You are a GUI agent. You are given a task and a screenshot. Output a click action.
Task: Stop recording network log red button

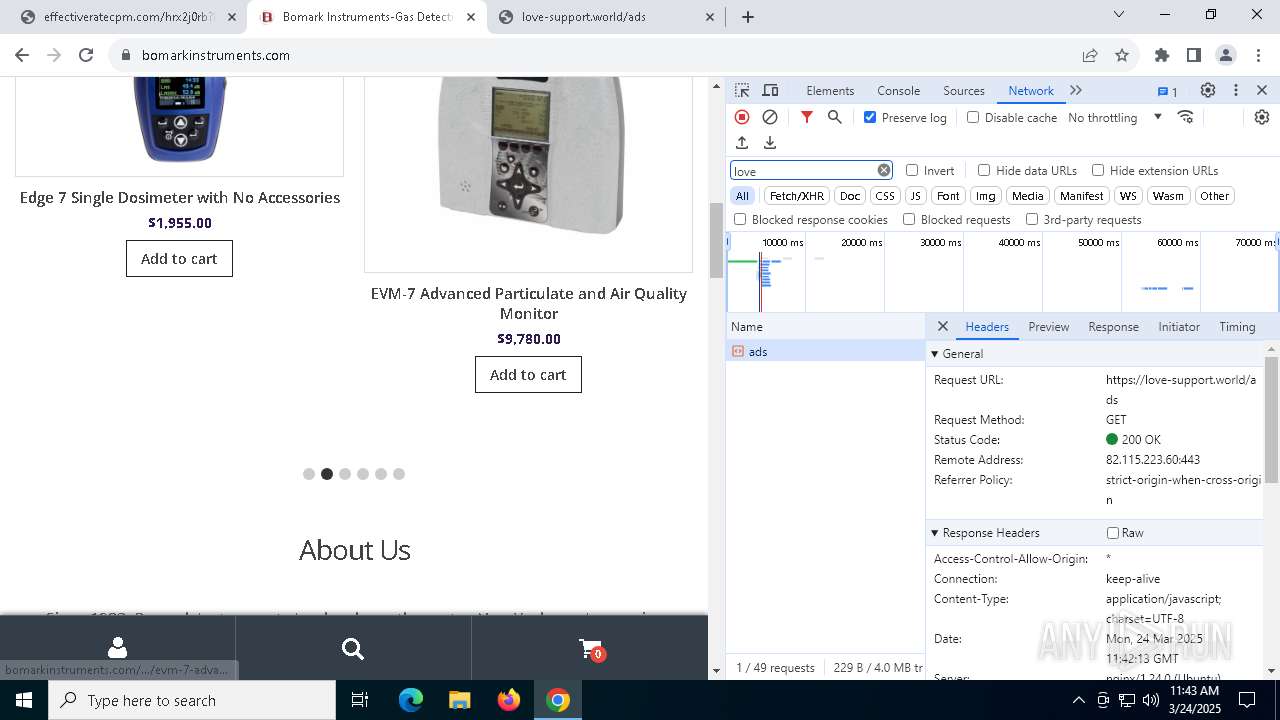pyautogui.click(x=742, y=117)
